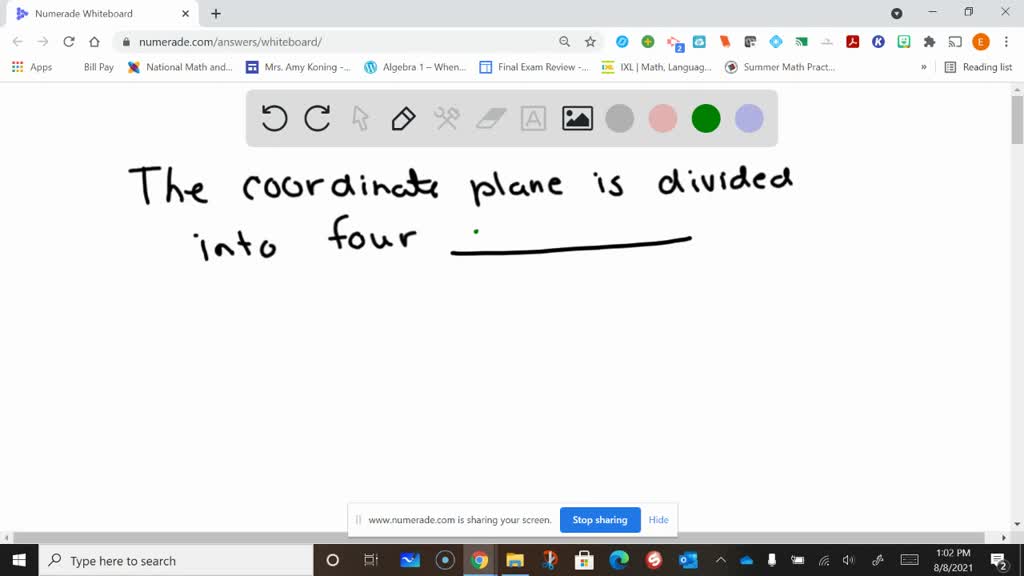Open the Text tool on the whiteboard
This screenshot has height=576, width=1024.
[532, 118]
